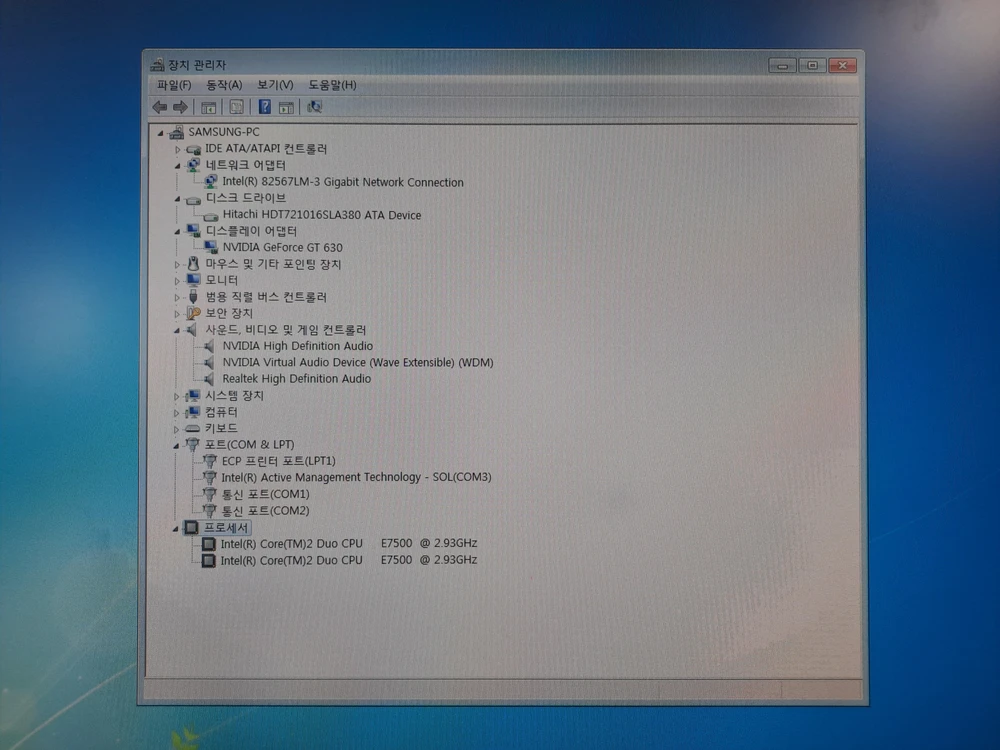Open the blue question-mark Help toolbar icon
The image size is (1000, 750).
pos(265,107)
